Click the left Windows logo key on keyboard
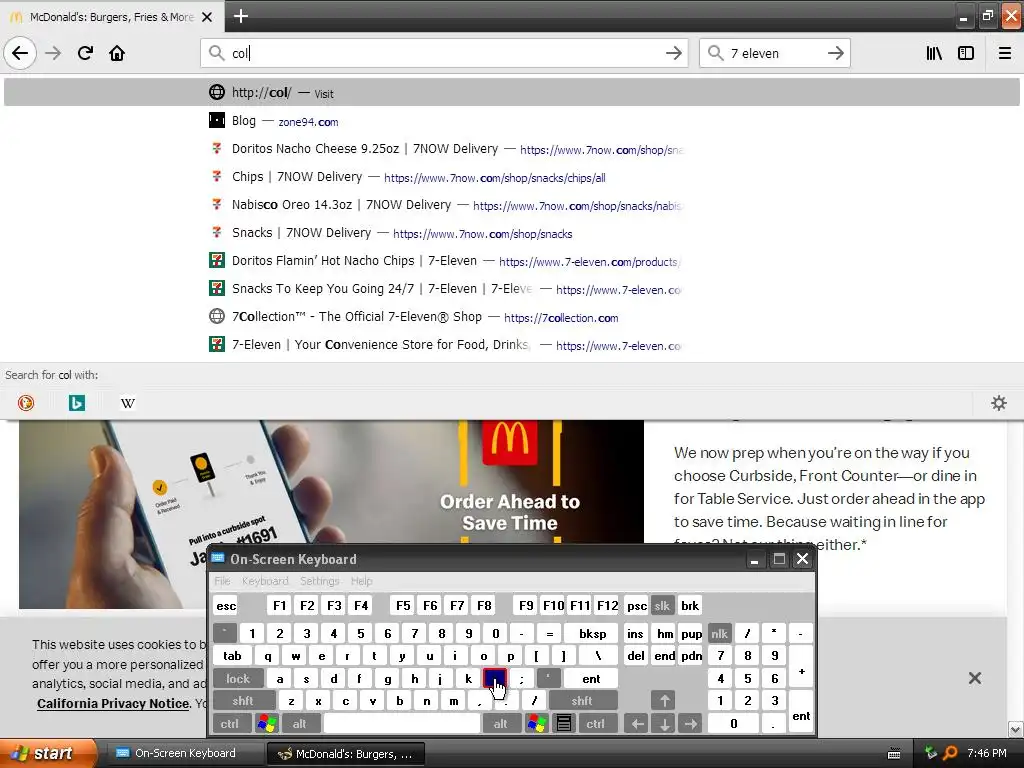Image resolution: width=1024 pixels, height=768 pixels. coord(267,724)
